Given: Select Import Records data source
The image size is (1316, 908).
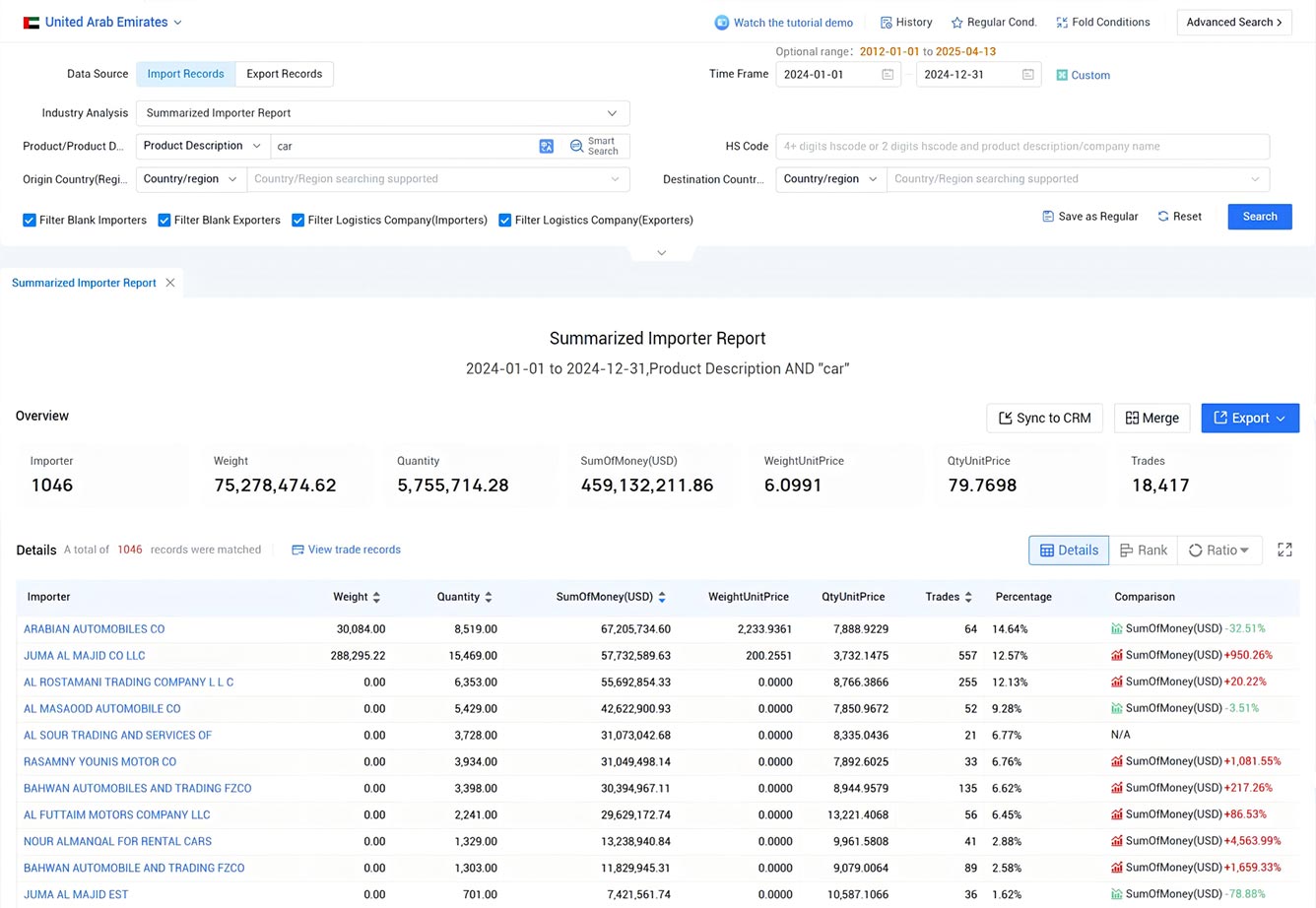Looking at the screenshot, I should coord(185,74).
